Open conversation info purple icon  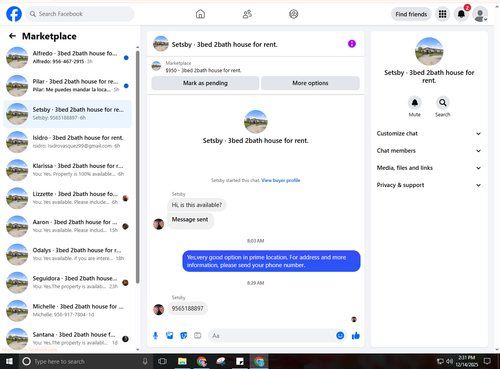coord(352,44)
